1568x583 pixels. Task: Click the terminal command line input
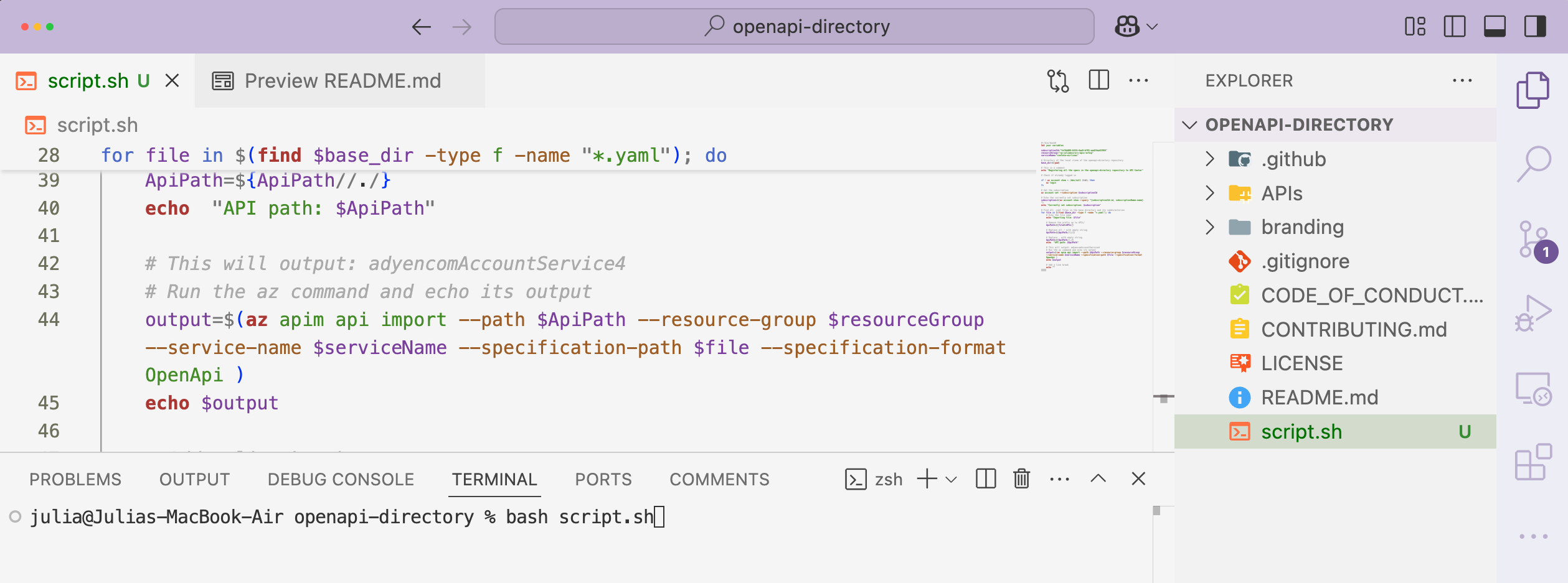[x=347, y=516]
